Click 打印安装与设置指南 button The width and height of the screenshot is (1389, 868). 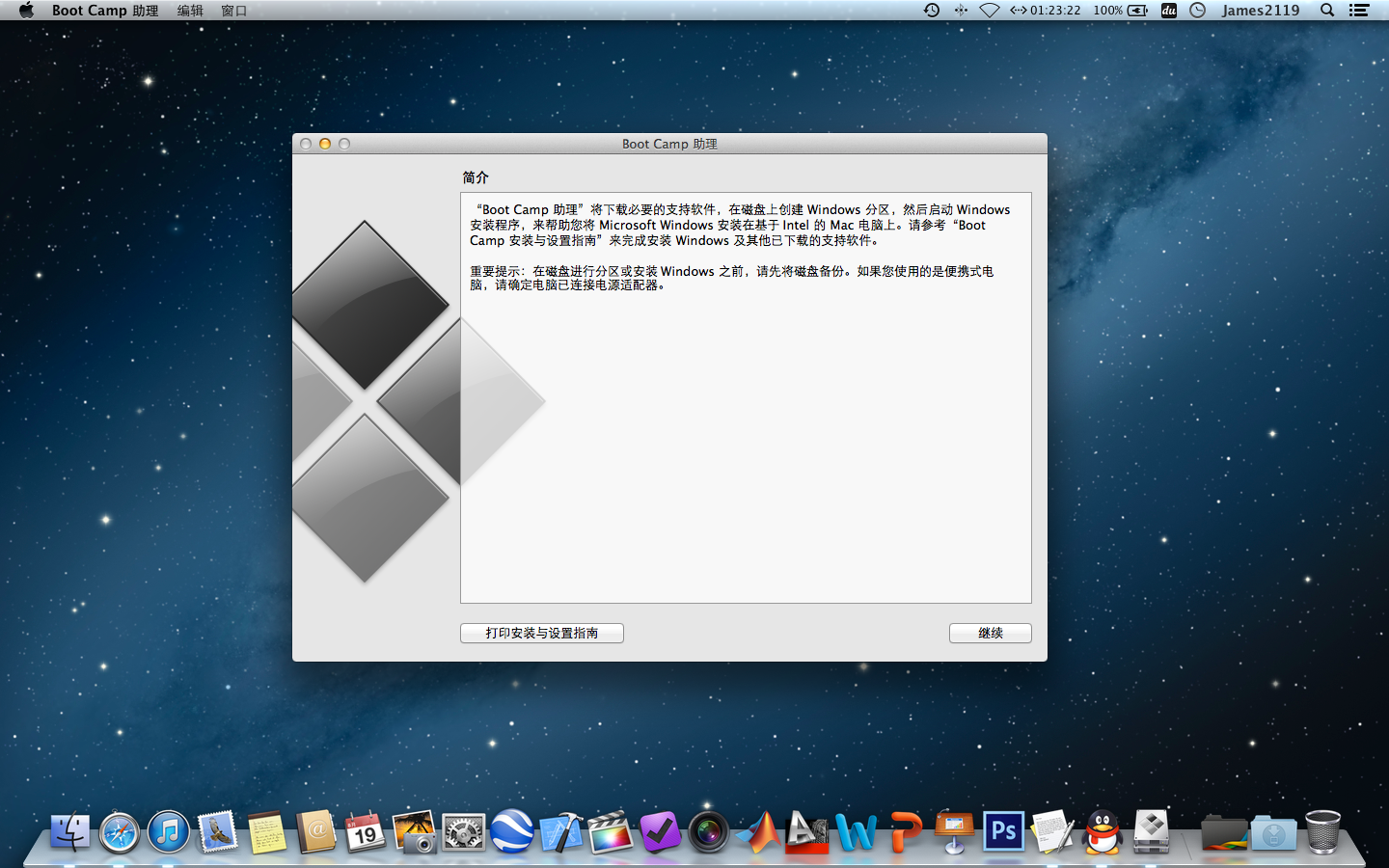point(542,633)
